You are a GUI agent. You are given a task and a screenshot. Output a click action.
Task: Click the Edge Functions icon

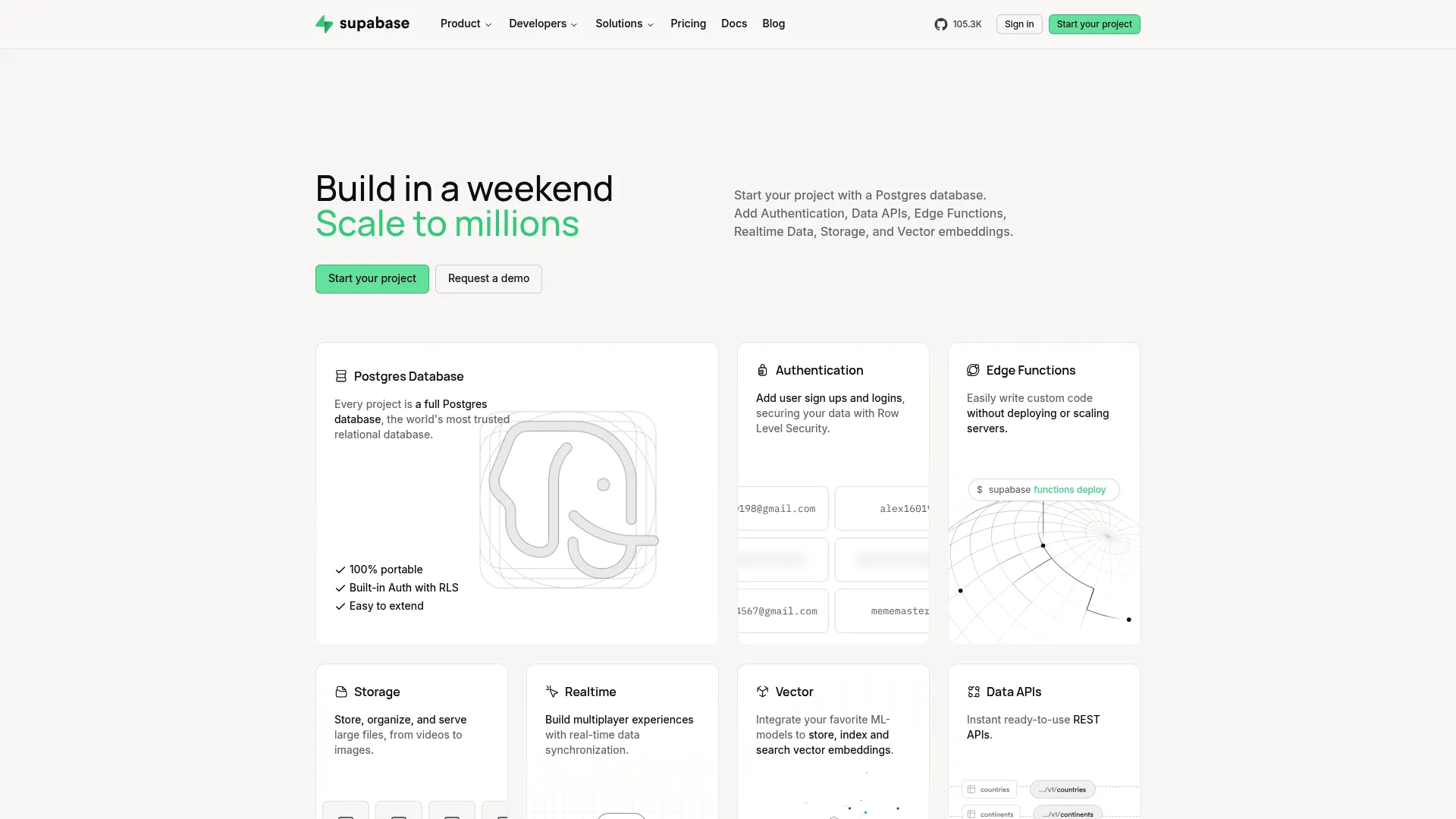click(973, 370)
